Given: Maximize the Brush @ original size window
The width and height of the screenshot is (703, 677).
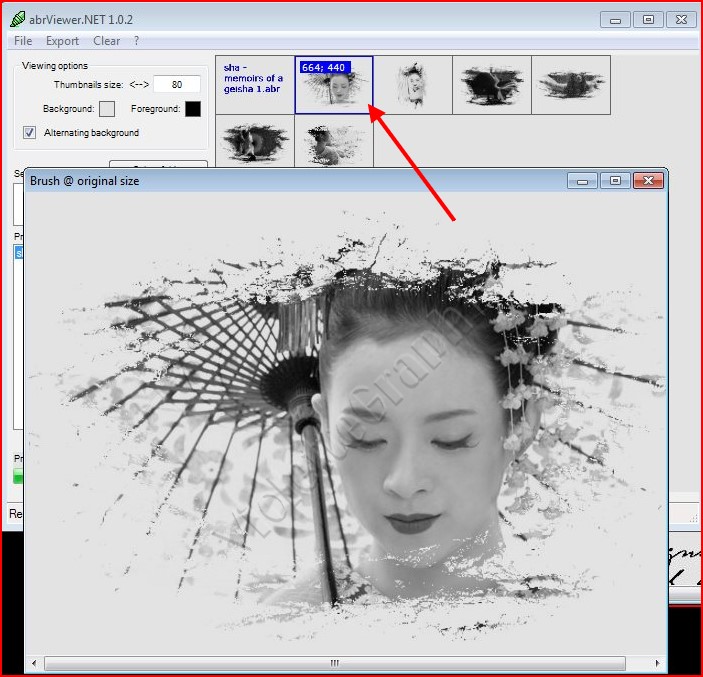Looking at the screenshot, I should (615, 181).
